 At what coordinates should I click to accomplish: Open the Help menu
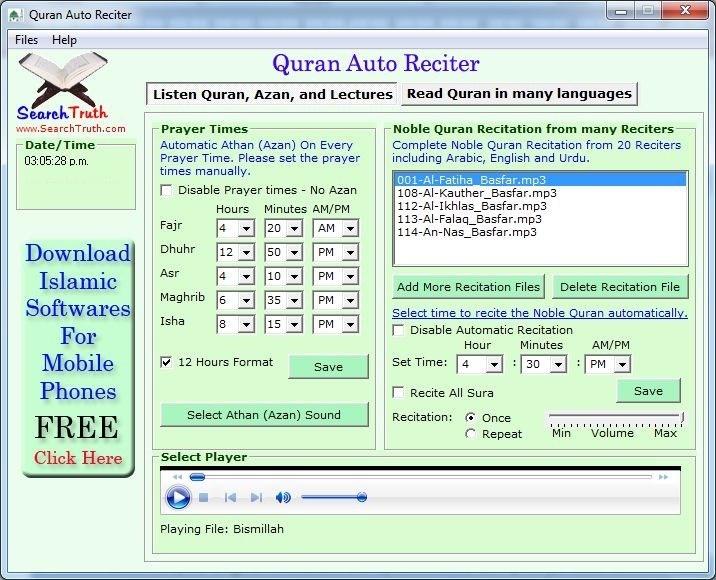tap(64, 40)
